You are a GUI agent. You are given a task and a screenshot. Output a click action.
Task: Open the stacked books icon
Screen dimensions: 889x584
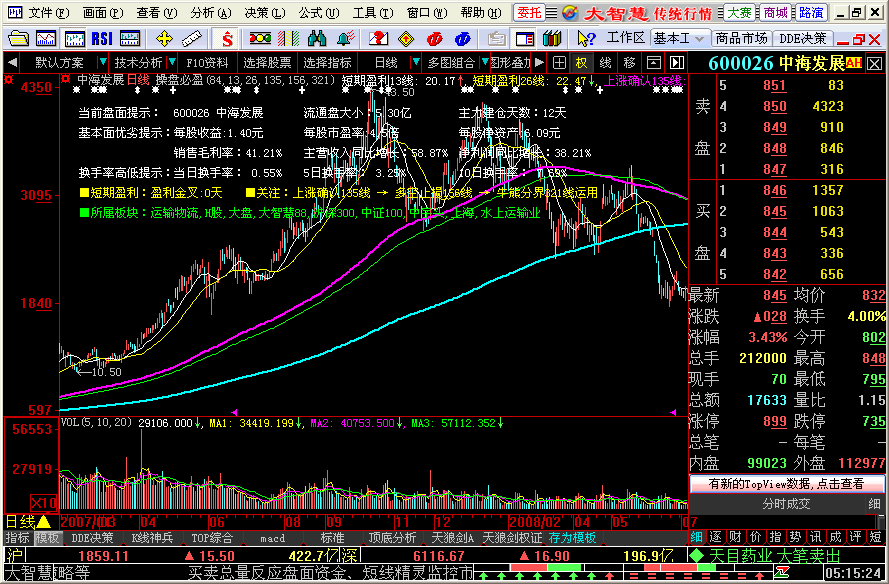[552, 39]
